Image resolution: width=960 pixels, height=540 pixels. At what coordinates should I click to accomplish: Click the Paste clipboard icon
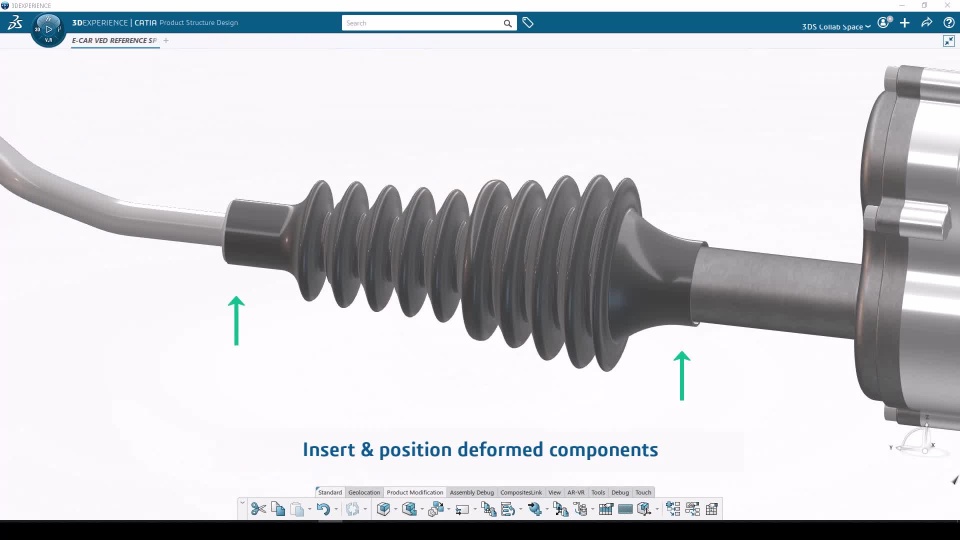297,509
